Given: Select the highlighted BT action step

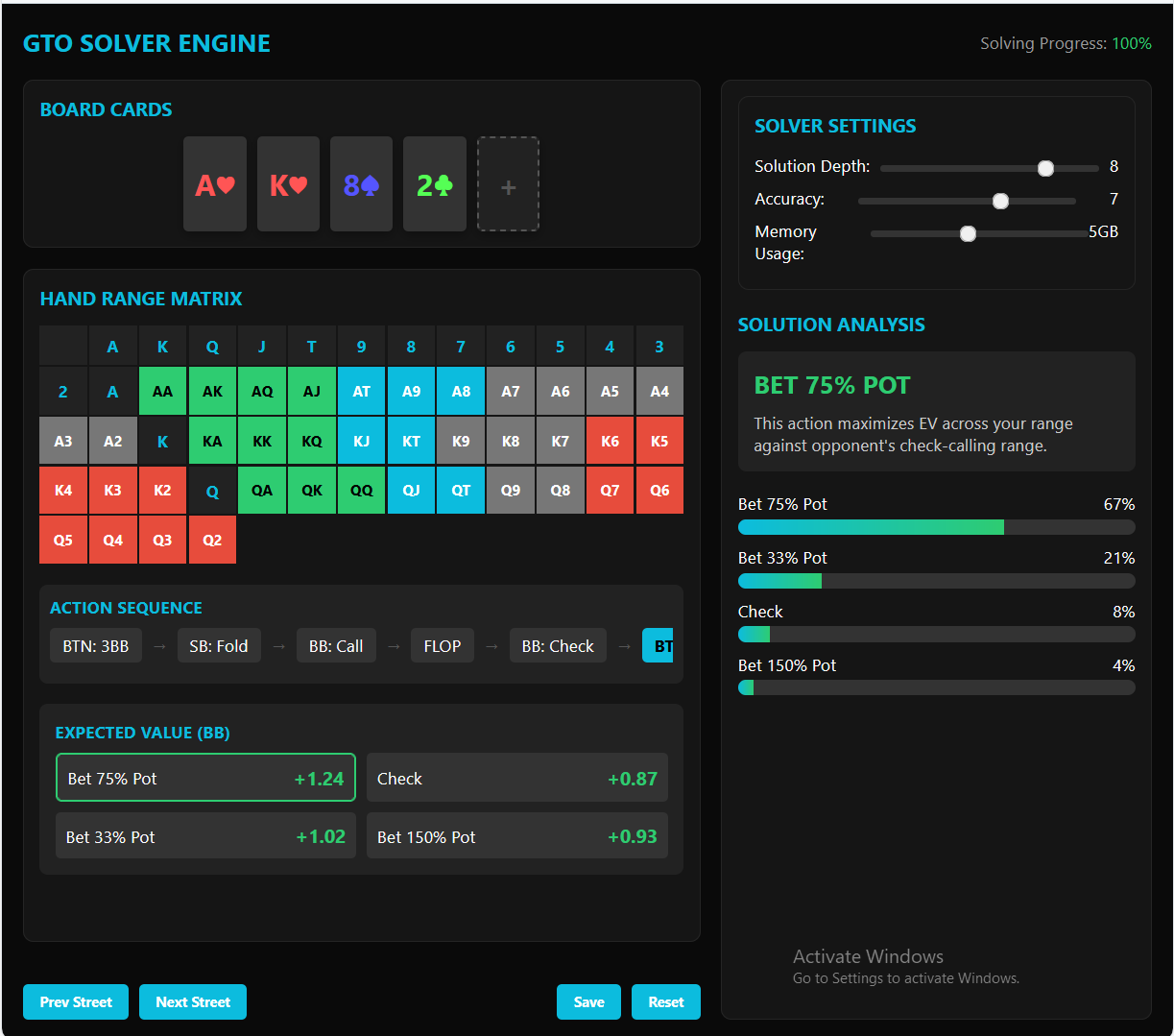Looking at the screenshot, I should (659, 646).
